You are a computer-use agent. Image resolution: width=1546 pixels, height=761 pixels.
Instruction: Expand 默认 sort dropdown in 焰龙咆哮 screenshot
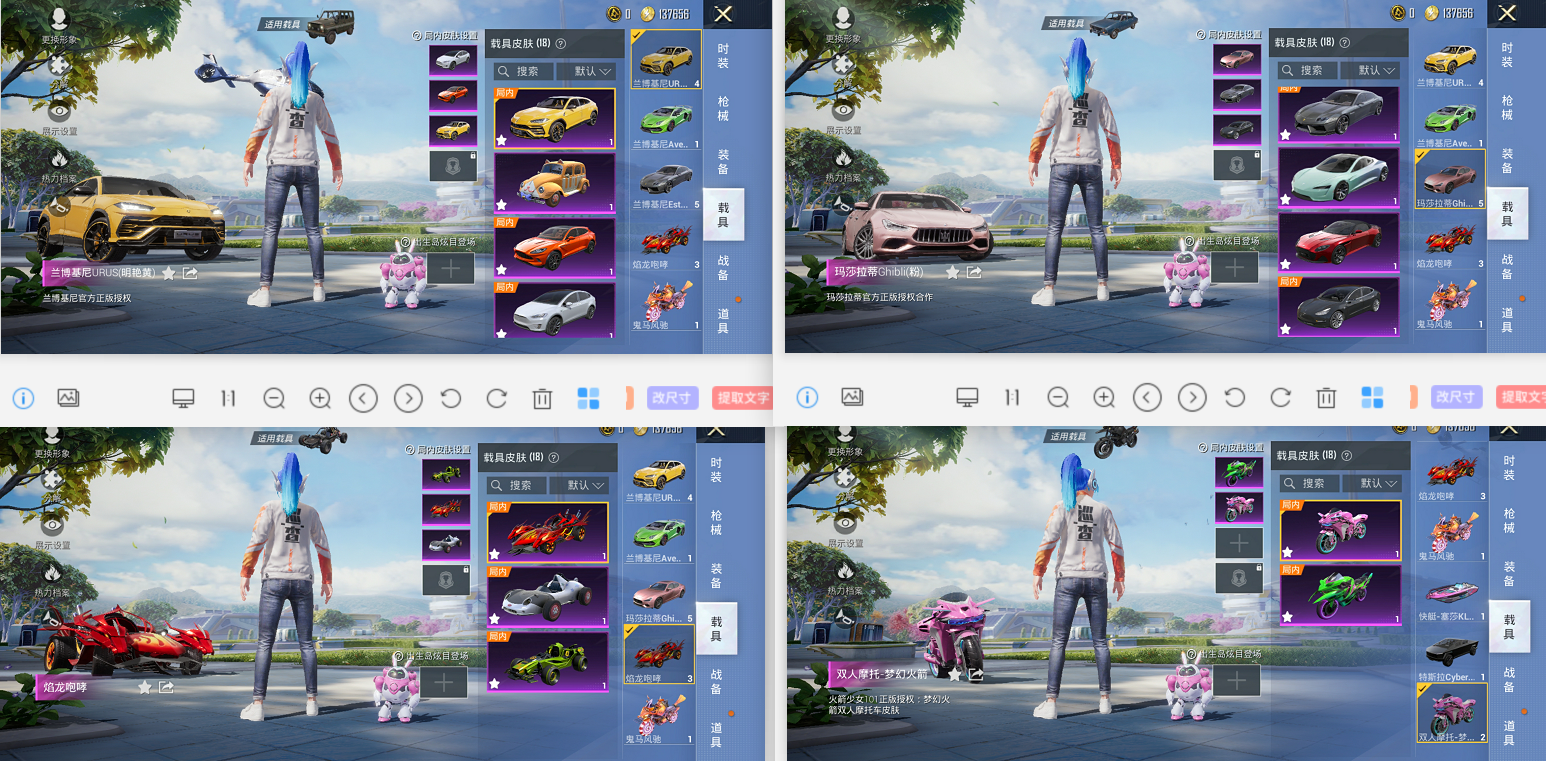[578, 485]
